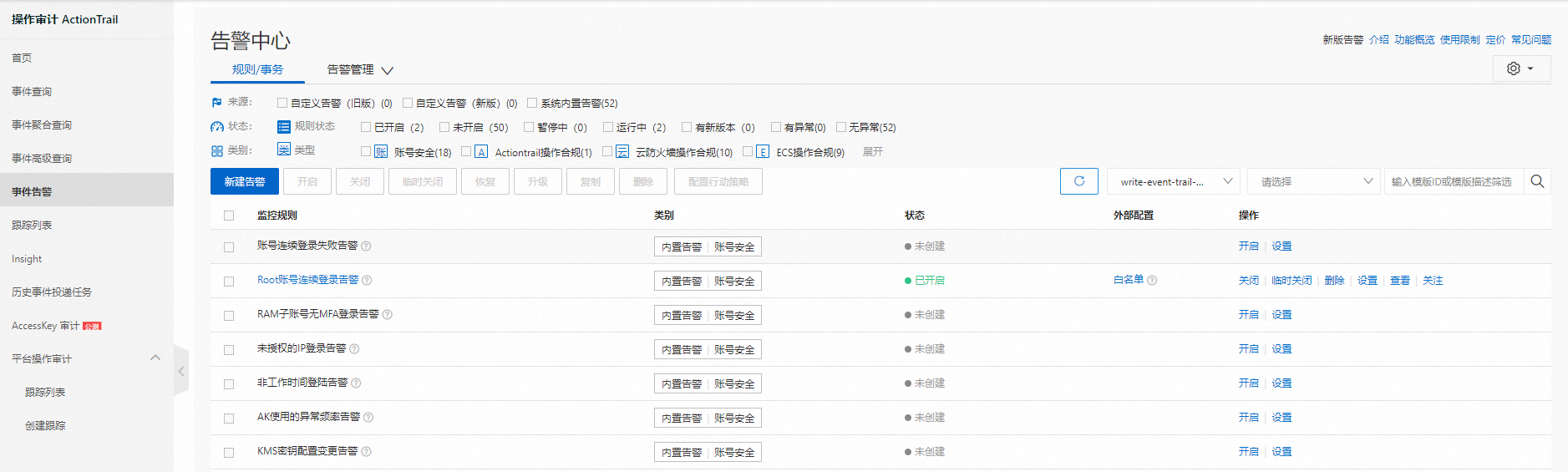Check the 运行中 (2) filter
This screenshot has width=1568, height=472.
pyautogui.click(x=608, y=127)
